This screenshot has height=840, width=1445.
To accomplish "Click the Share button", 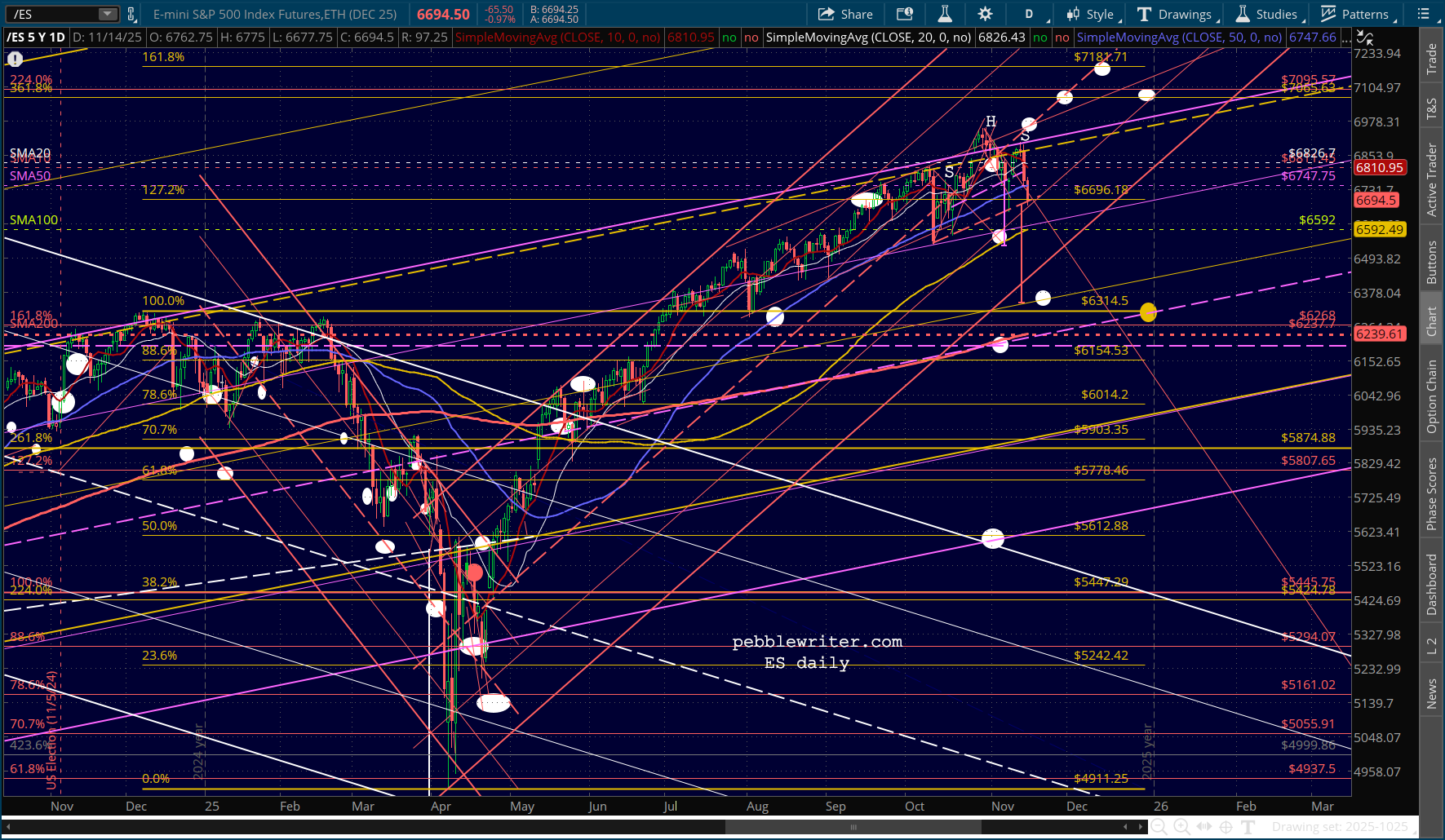I will click(x=845, y=14).
